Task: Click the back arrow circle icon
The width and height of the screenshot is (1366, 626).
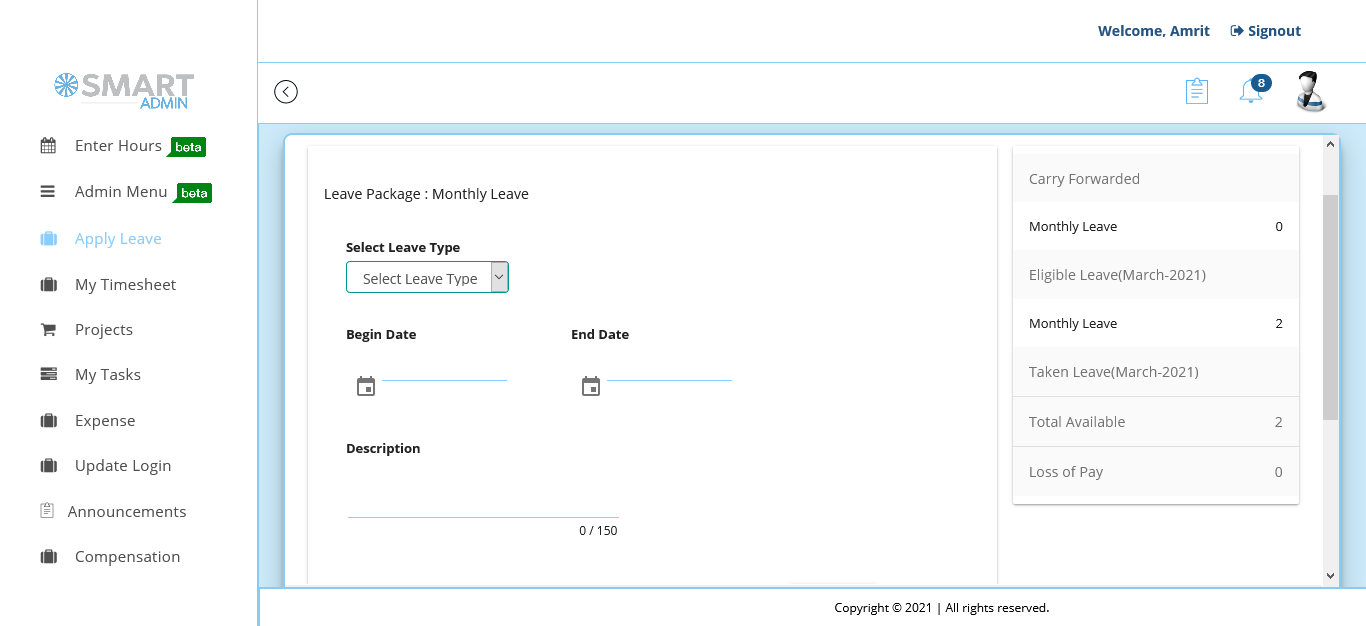Action: 286,92
